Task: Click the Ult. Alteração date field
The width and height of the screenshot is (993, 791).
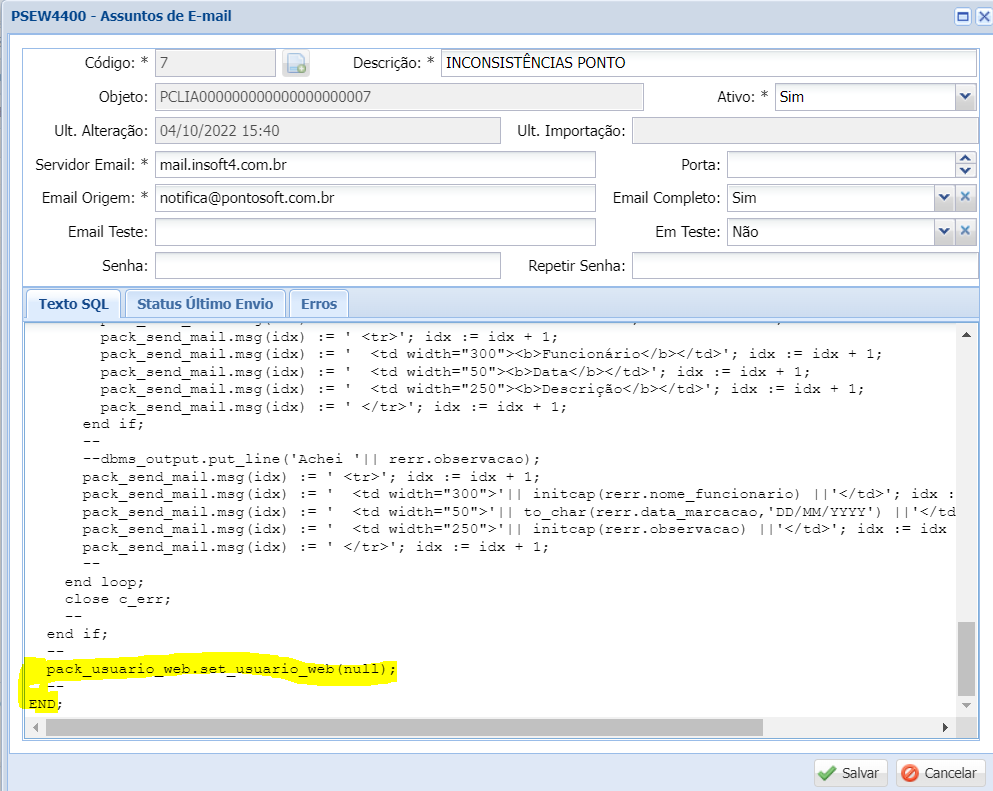Action: point(327,130)
